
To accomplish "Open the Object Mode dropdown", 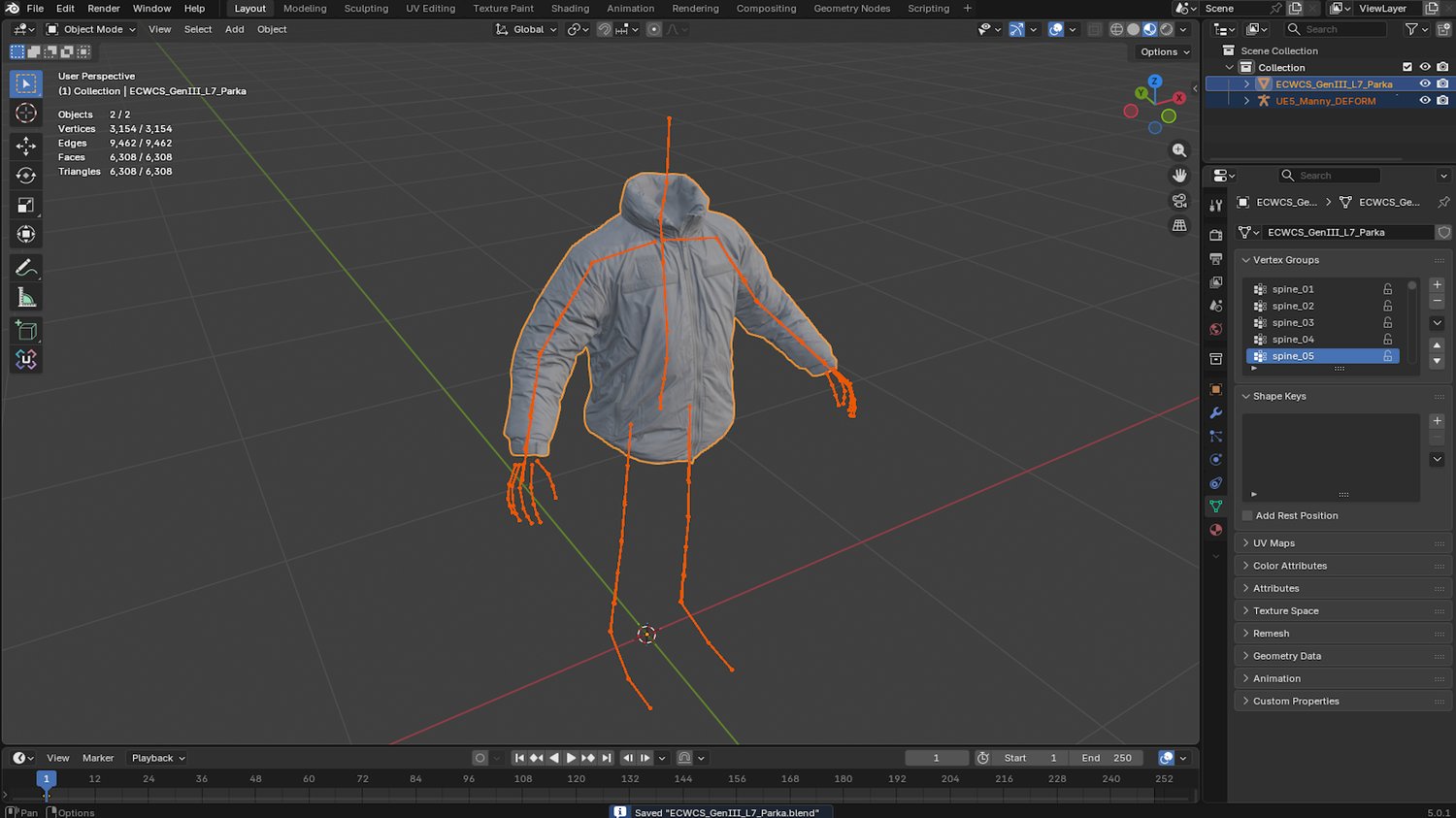I will click(x=92, y=29).
